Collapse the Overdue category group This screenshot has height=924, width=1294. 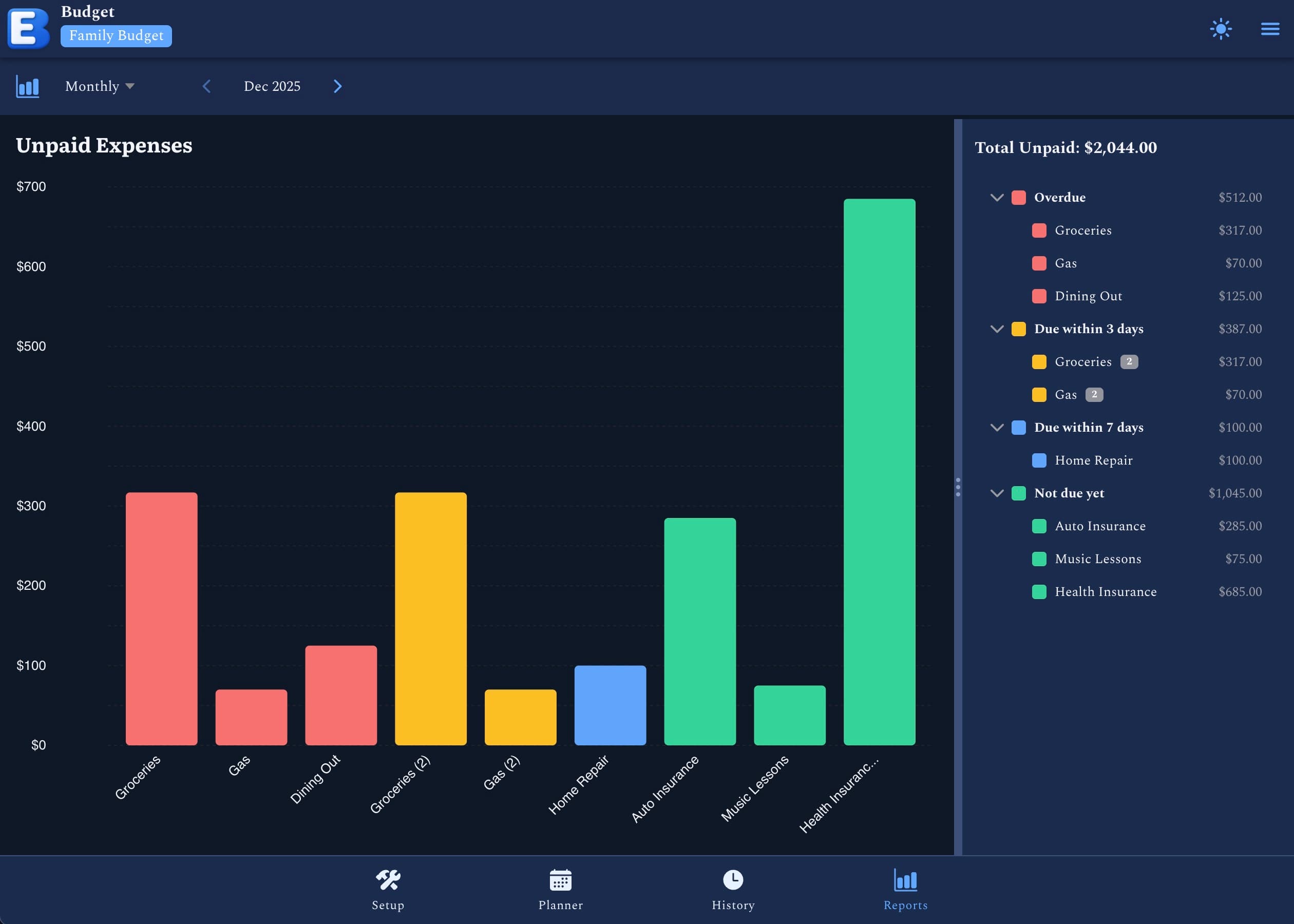(998, 198)
